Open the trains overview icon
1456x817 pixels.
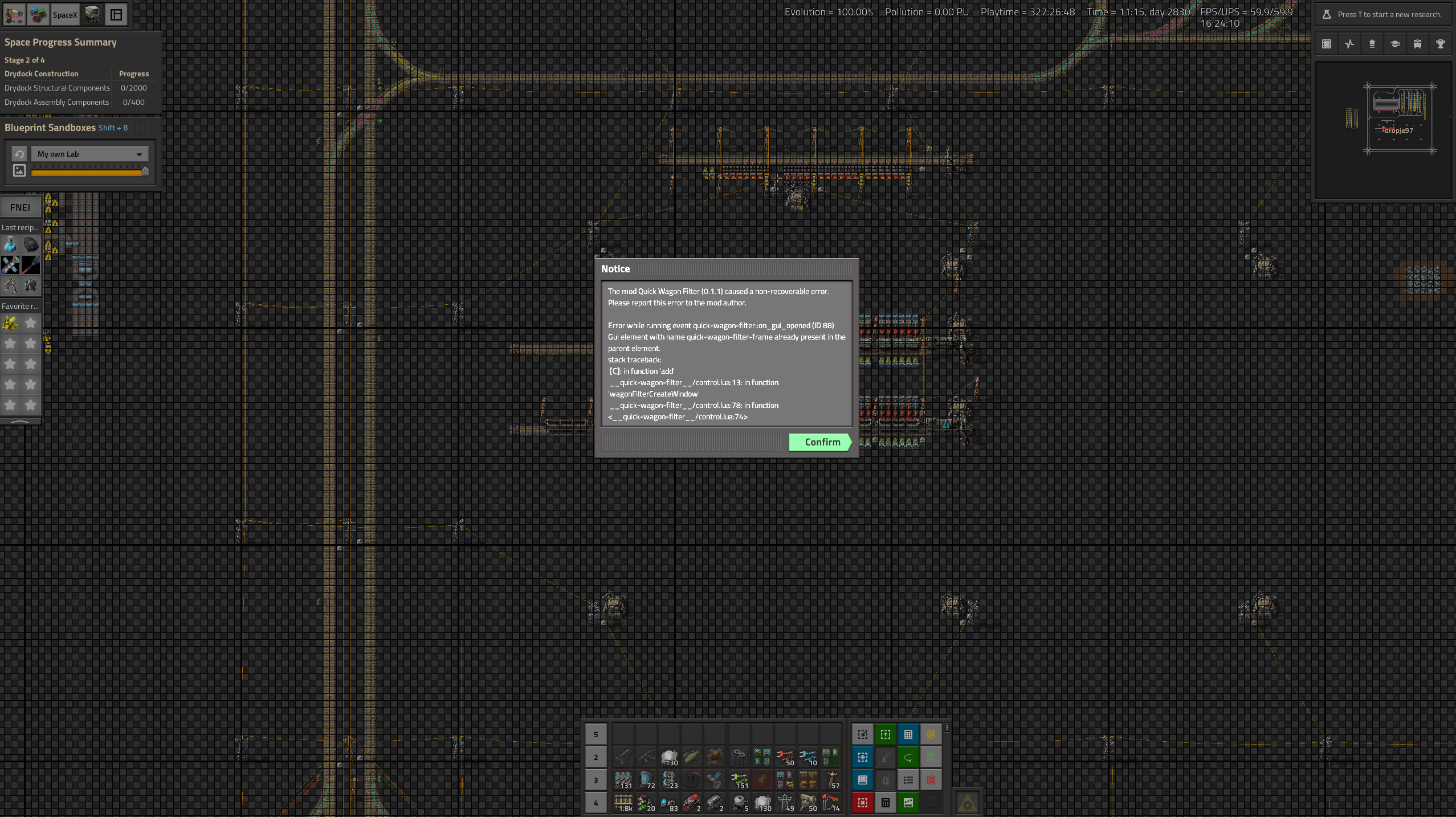[x=1417, y=44]
